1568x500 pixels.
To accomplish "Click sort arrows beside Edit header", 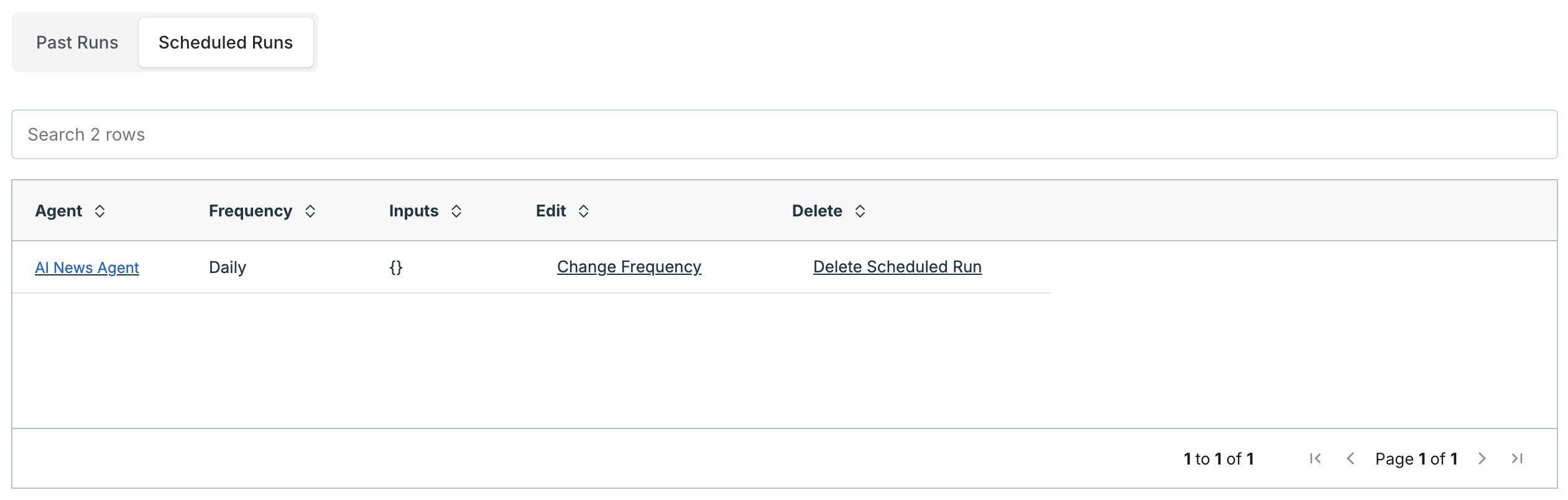I will pyautogui.click(x=583, y=211).
